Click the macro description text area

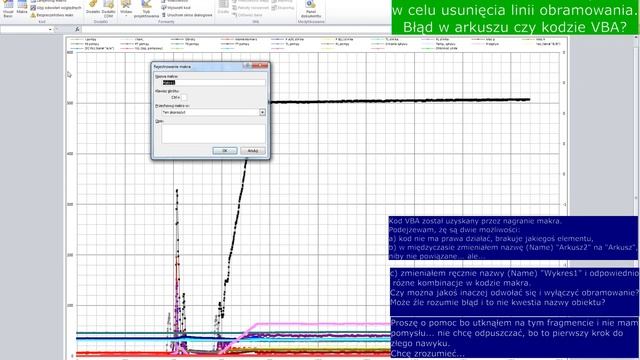[x=213, y=134]
